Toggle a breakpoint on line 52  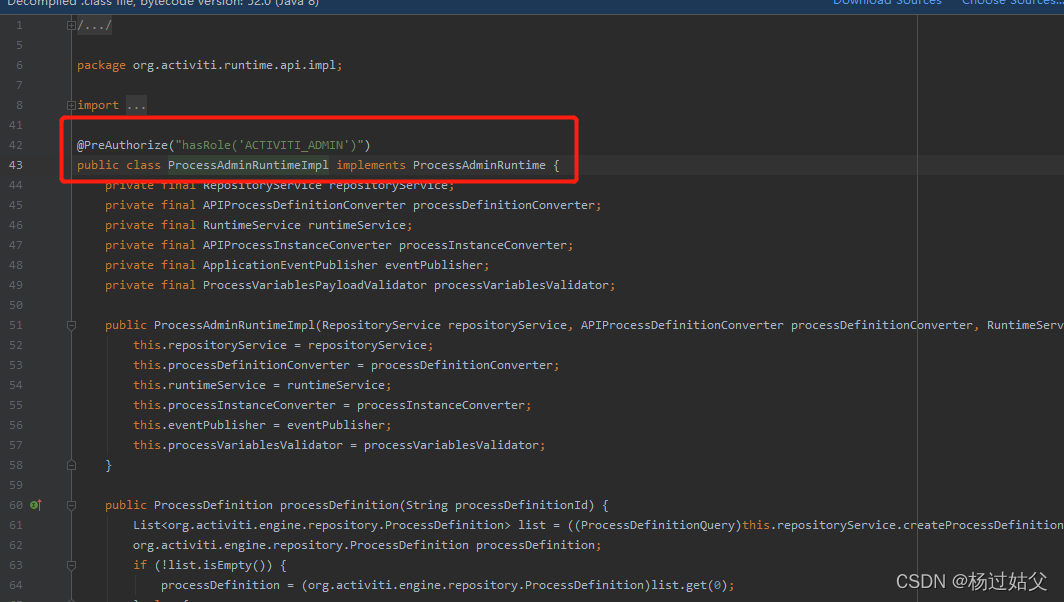[x=47, y=344]
